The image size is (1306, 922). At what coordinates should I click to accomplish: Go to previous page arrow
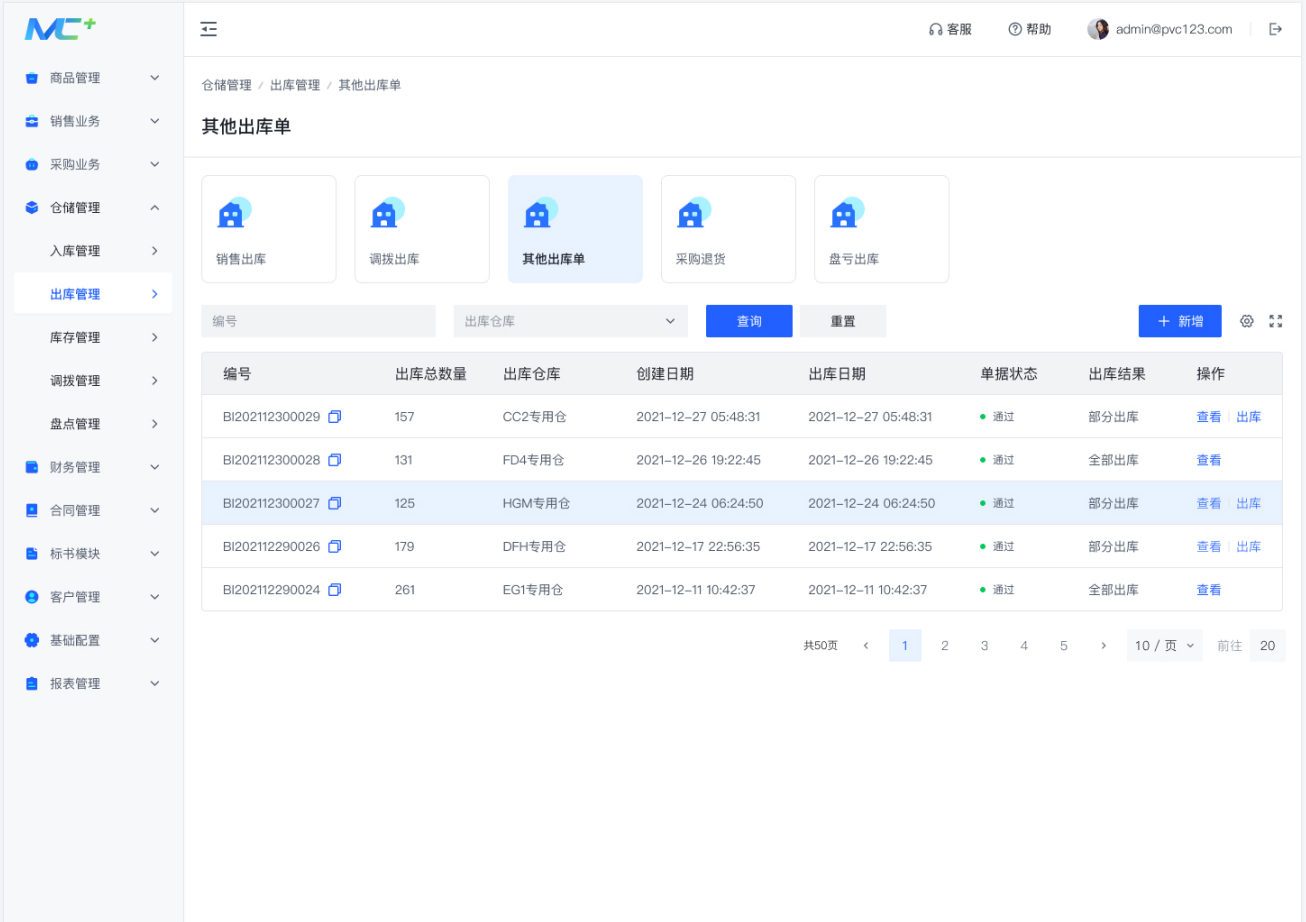point(865,646)
